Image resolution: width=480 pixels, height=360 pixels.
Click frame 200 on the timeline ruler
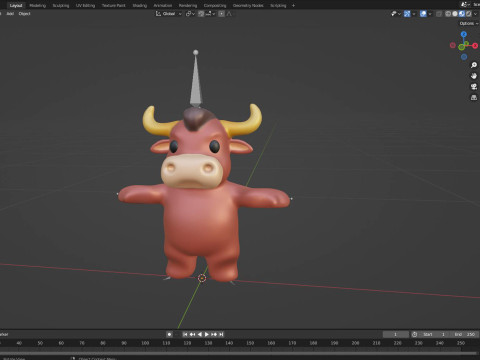click(355, 343)
